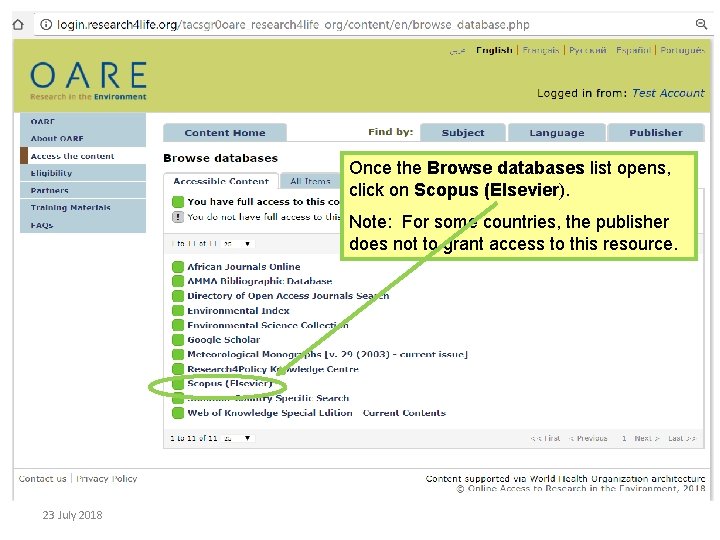Click page number 1 in pagination
The height and width of the screenshot is (540, 720).
[x=624, y=439]
